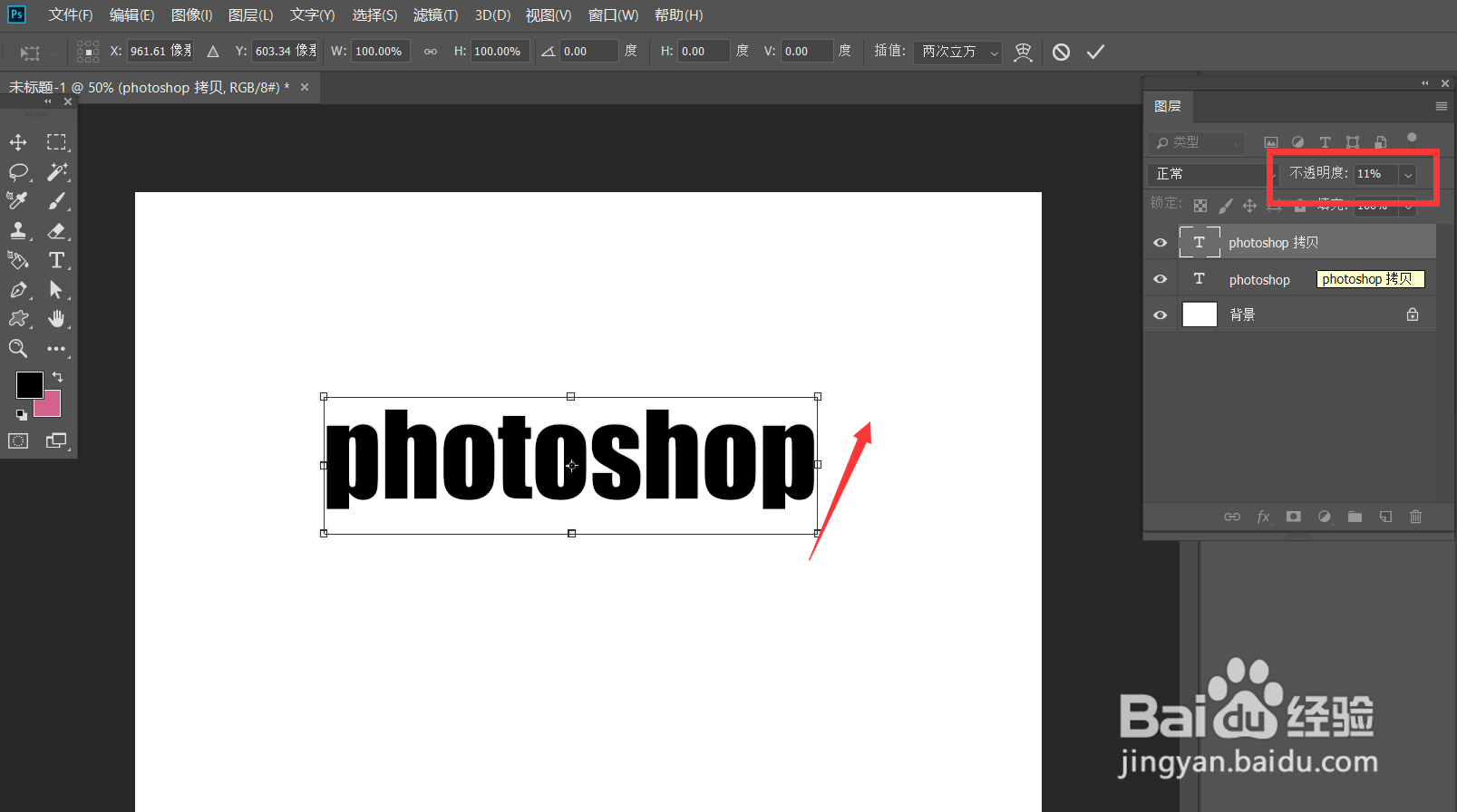
Task: Click the opacity 11% field
Action: coord(1375,174)
